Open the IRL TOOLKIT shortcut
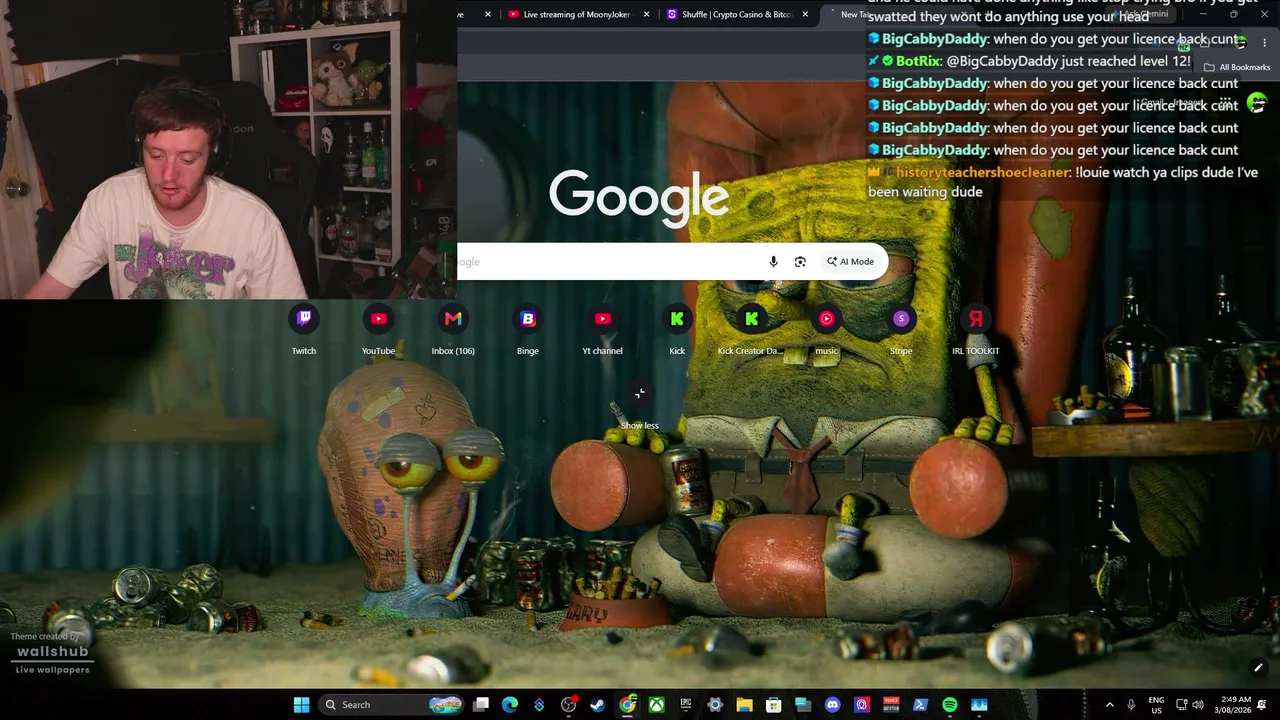The width and height of the screenshot is (1280, 720). 976,330
